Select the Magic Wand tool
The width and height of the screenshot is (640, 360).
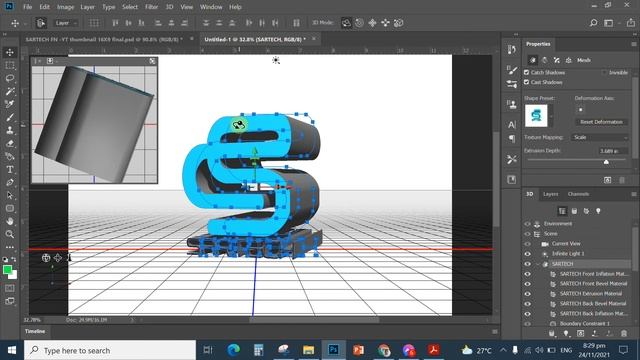[10, 91]
